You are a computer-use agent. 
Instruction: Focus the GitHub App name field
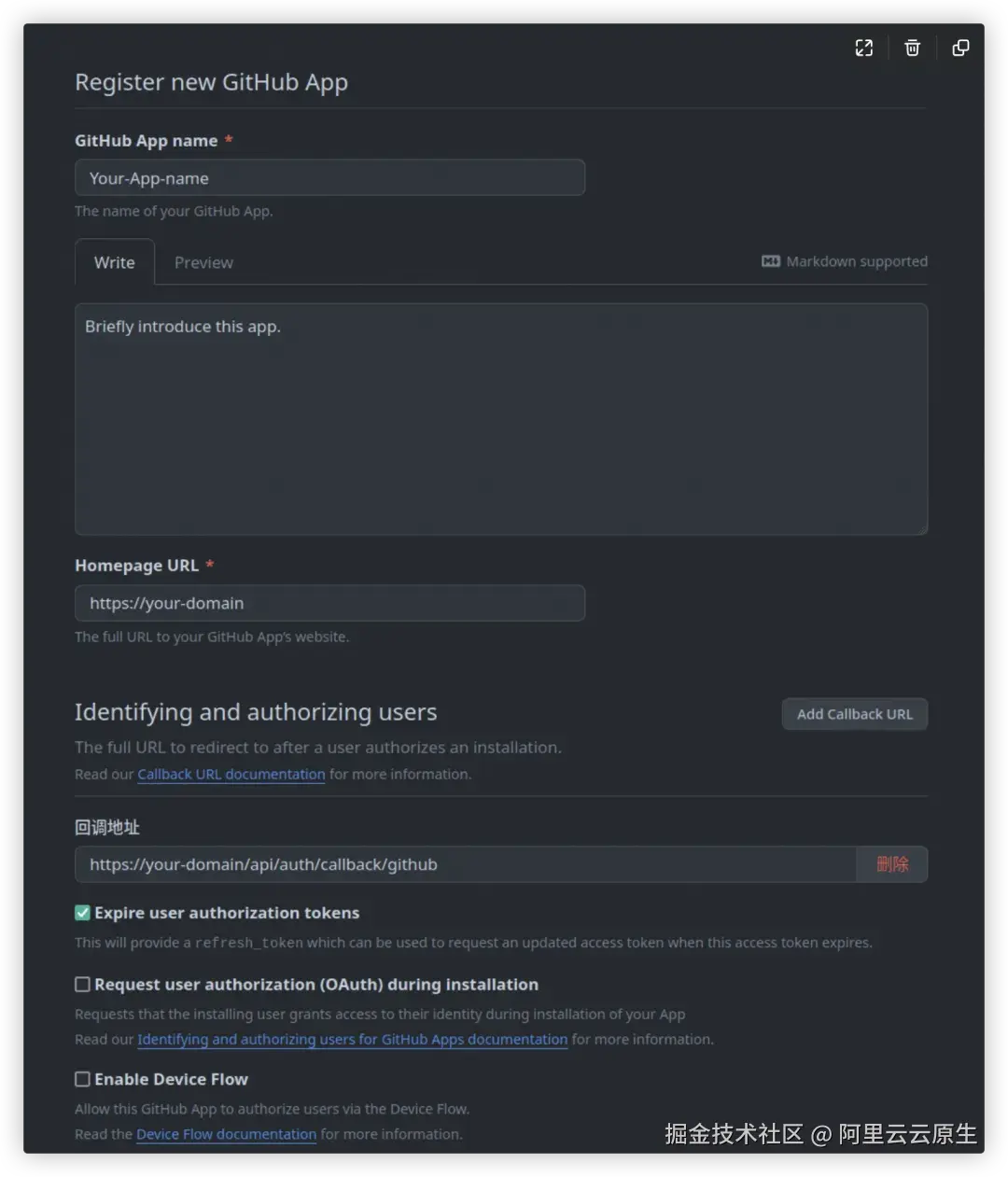click(329, 178)
